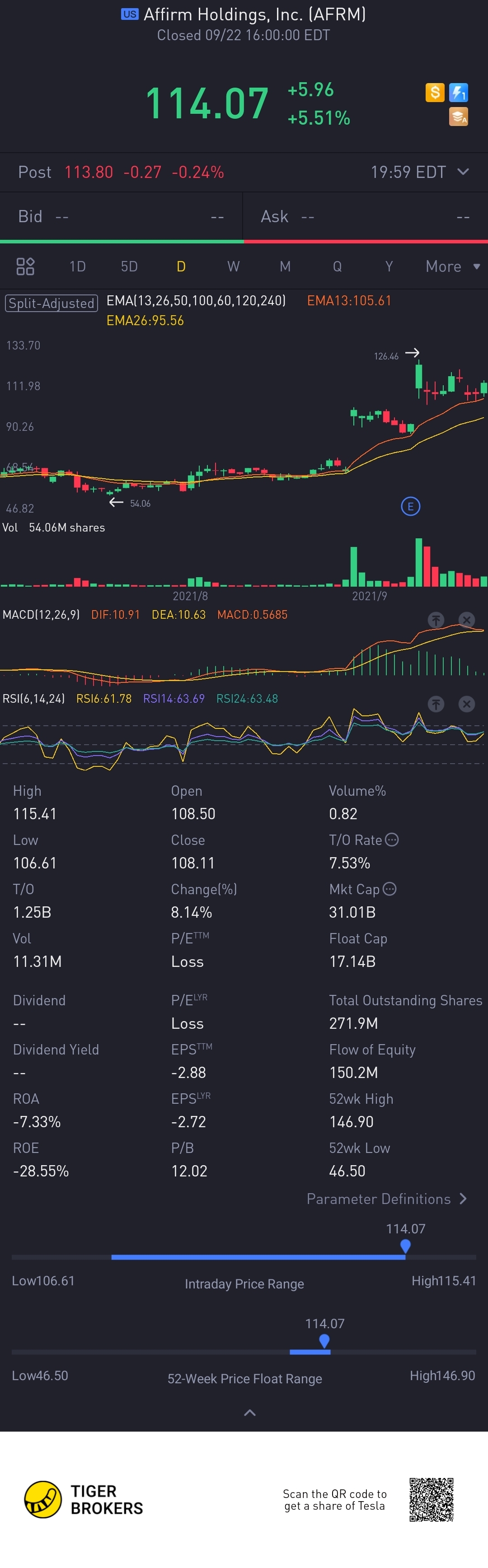Image resolution: width=488 pixels, height=1568 pixels.
Task: Select the D daily chart tab
Action: [x=181, y=266]
